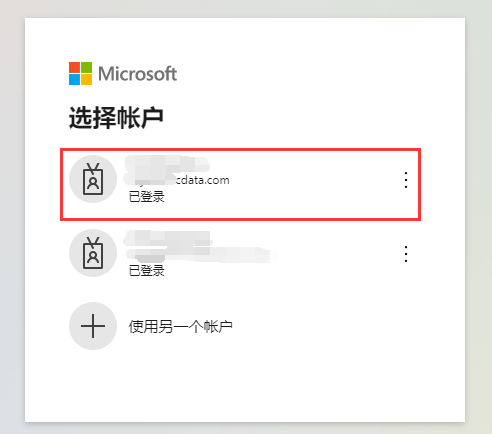This screenshot has height=434, width=492.
Task: Click the green square in the Microsoft logo
Action: click(86, 67)
